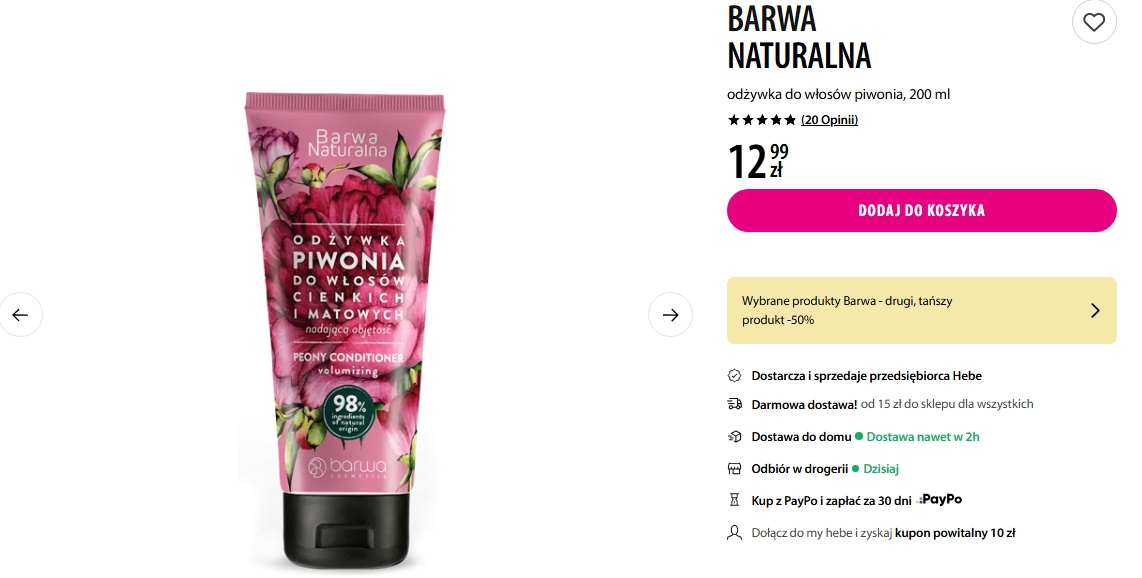The width and height of the screenshot is (1142, 578).
Task: Show previous product image with left arrow
Action: pyautogui.click(x=20, y=314)
